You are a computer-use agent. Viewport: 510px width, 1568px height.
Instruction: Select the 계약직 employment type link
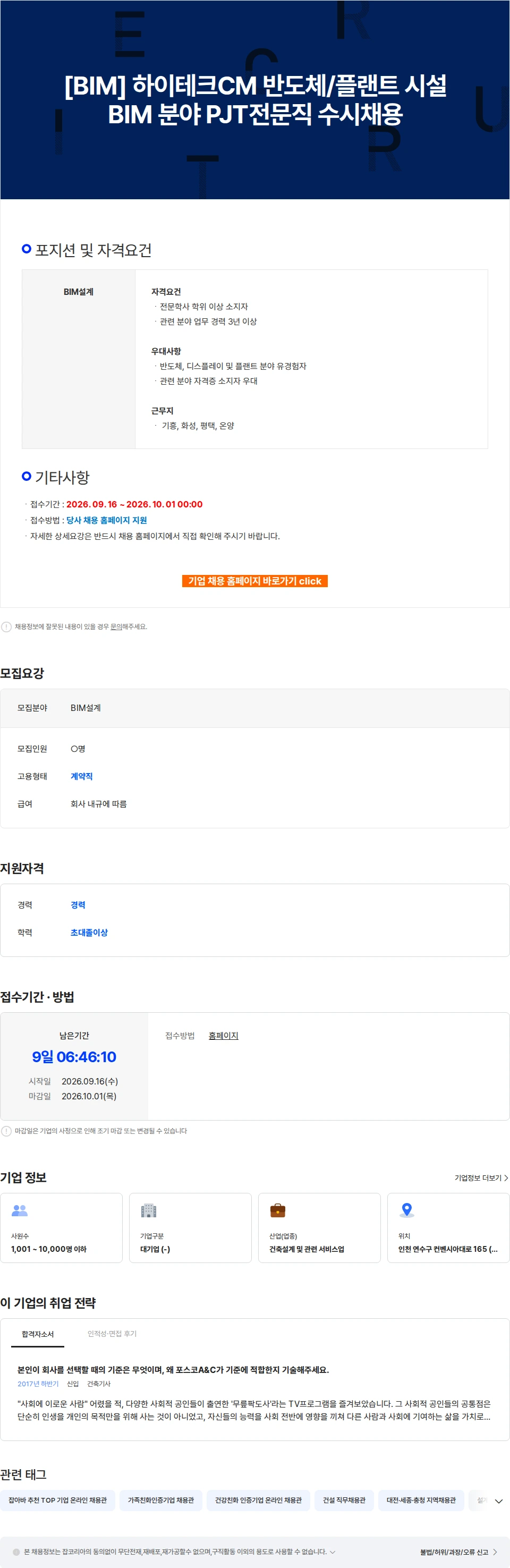[82, 776]
